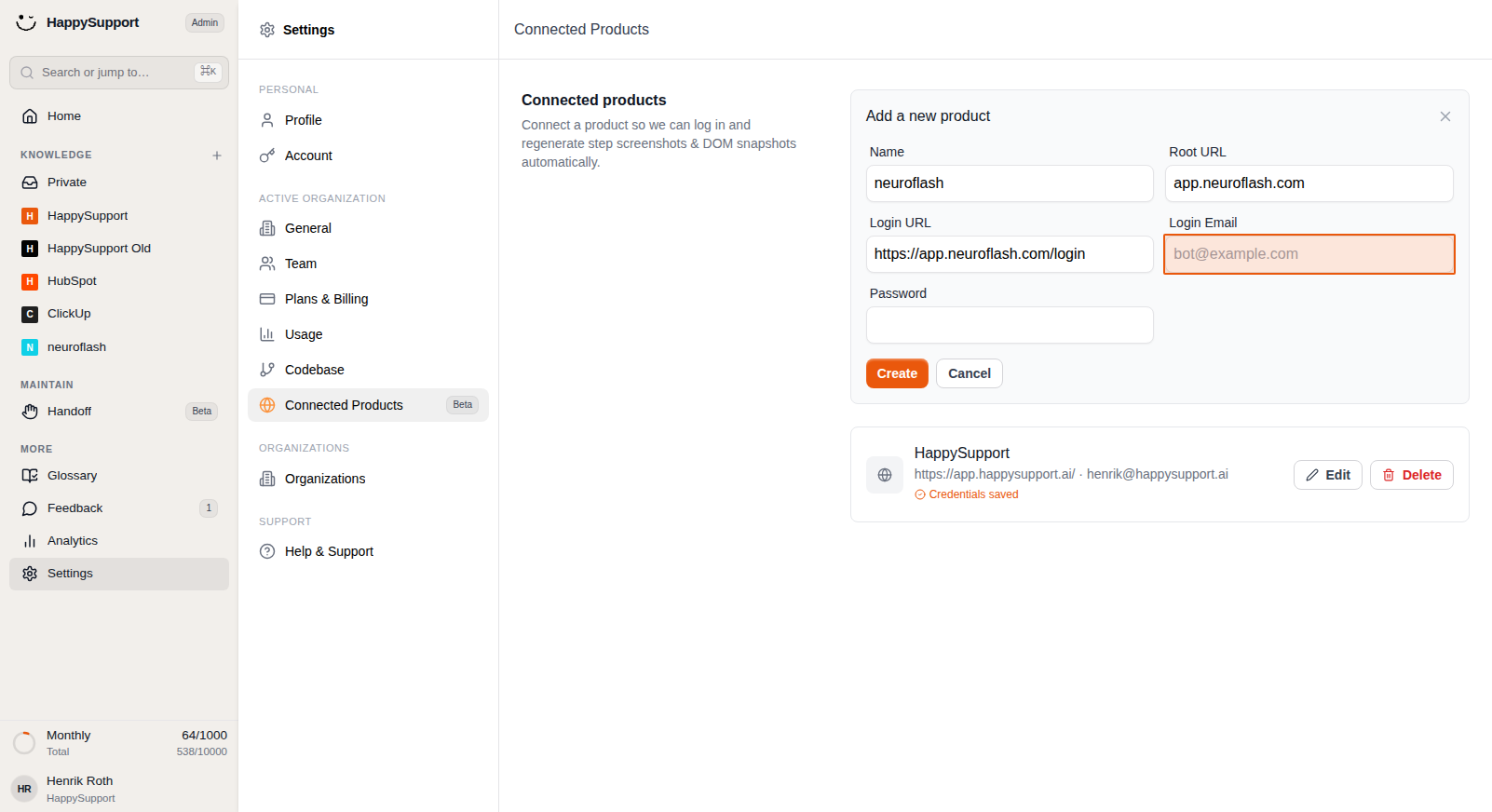Click the Codebase branch icon
Viewport: 1492px width, 812px height.
(x=267, y=370)
